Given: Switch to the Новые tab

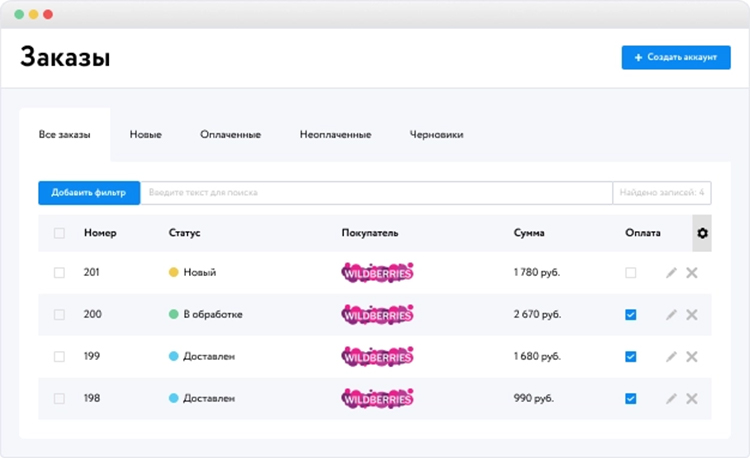Looking at the screenshot, I should [145, 134].
